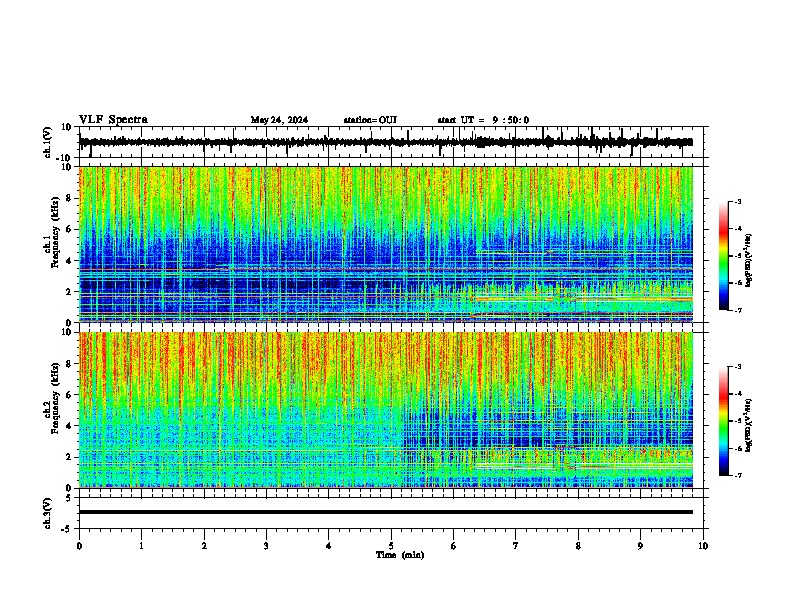Screen dimensions: 792x612
Task: Click the ch.2 "Frequency (kHz)" axis title
Action: [56, 398]
